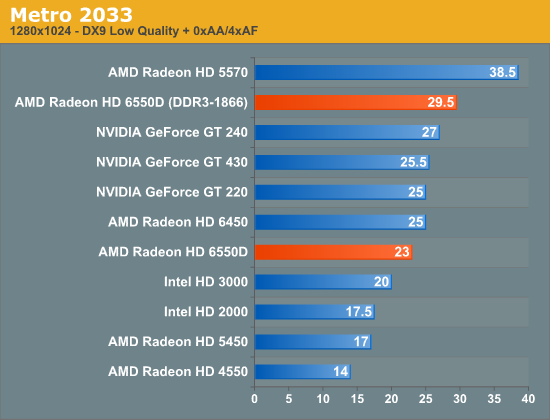550x420 pixels.
Task: Click the 38.5 value on the top bar
Action: 502,72
